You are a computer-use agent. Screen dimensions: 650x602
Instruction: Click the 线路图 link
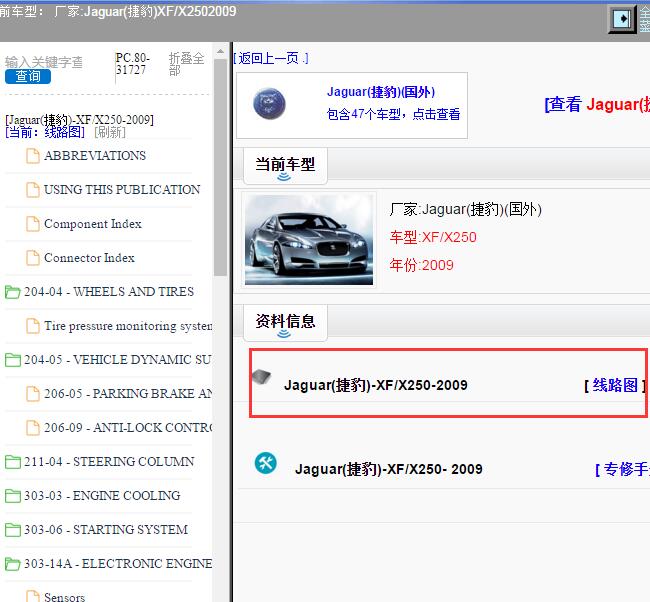point(615,385)
